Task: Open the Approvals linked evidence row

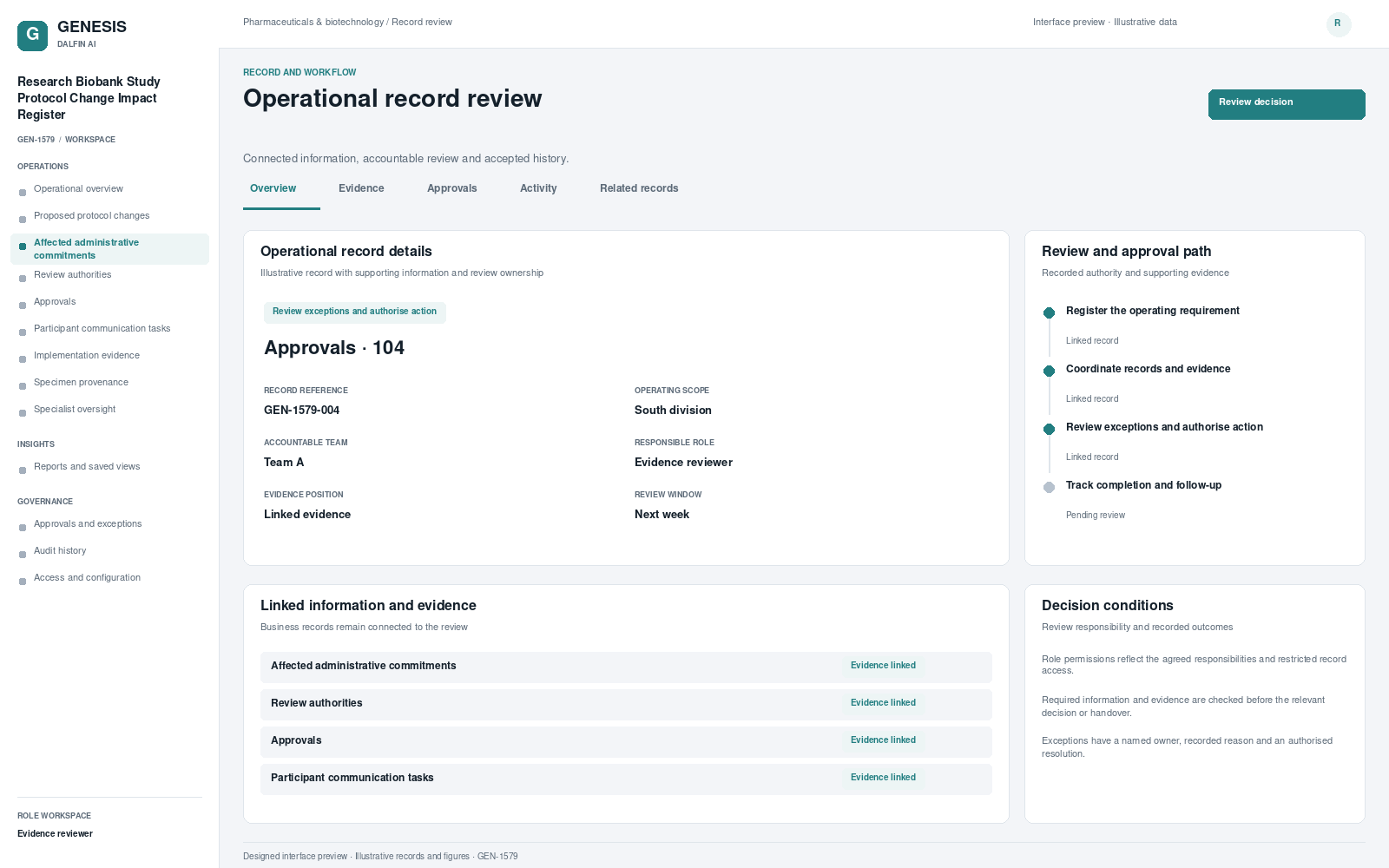Action: [x=626, y=742]
